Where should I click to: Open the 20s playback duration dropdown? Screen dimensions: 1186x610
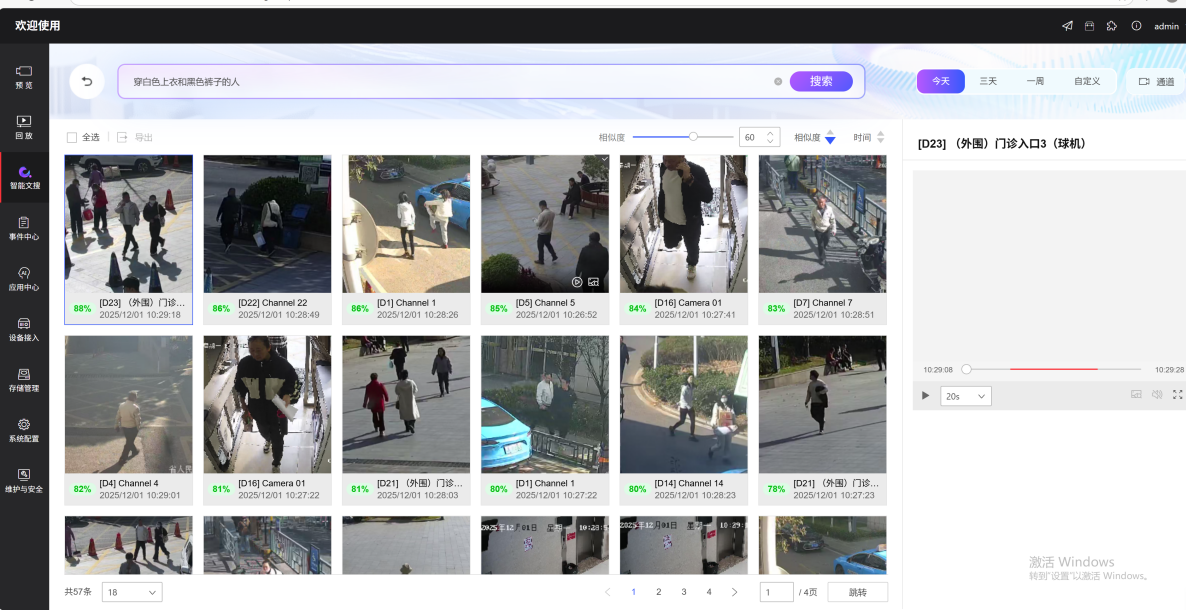click(x=966, y=396)
